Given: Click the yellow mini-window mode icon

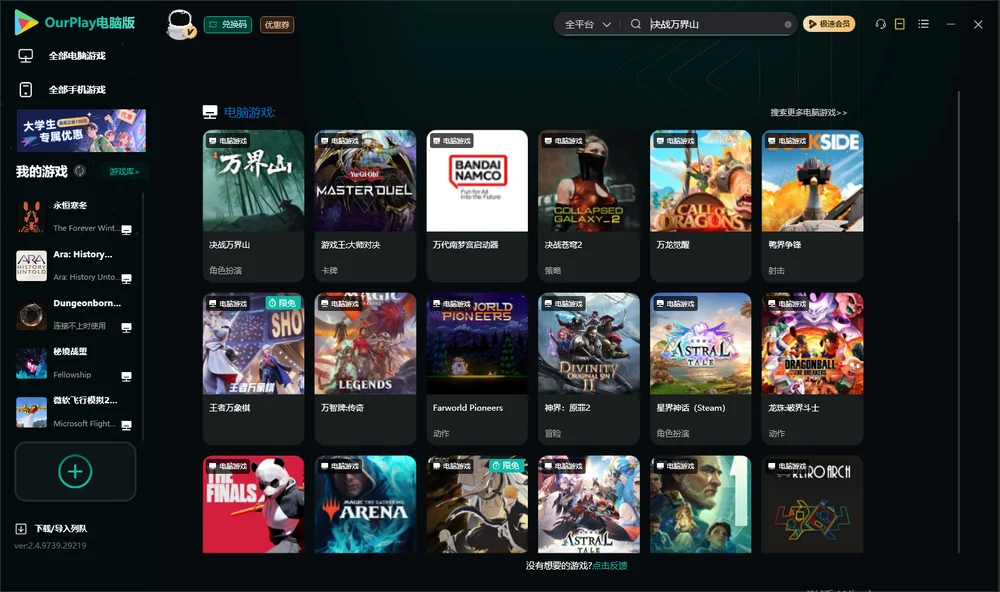Looking at the screenshot, I should pyautogui.click(x=900, y=24).
